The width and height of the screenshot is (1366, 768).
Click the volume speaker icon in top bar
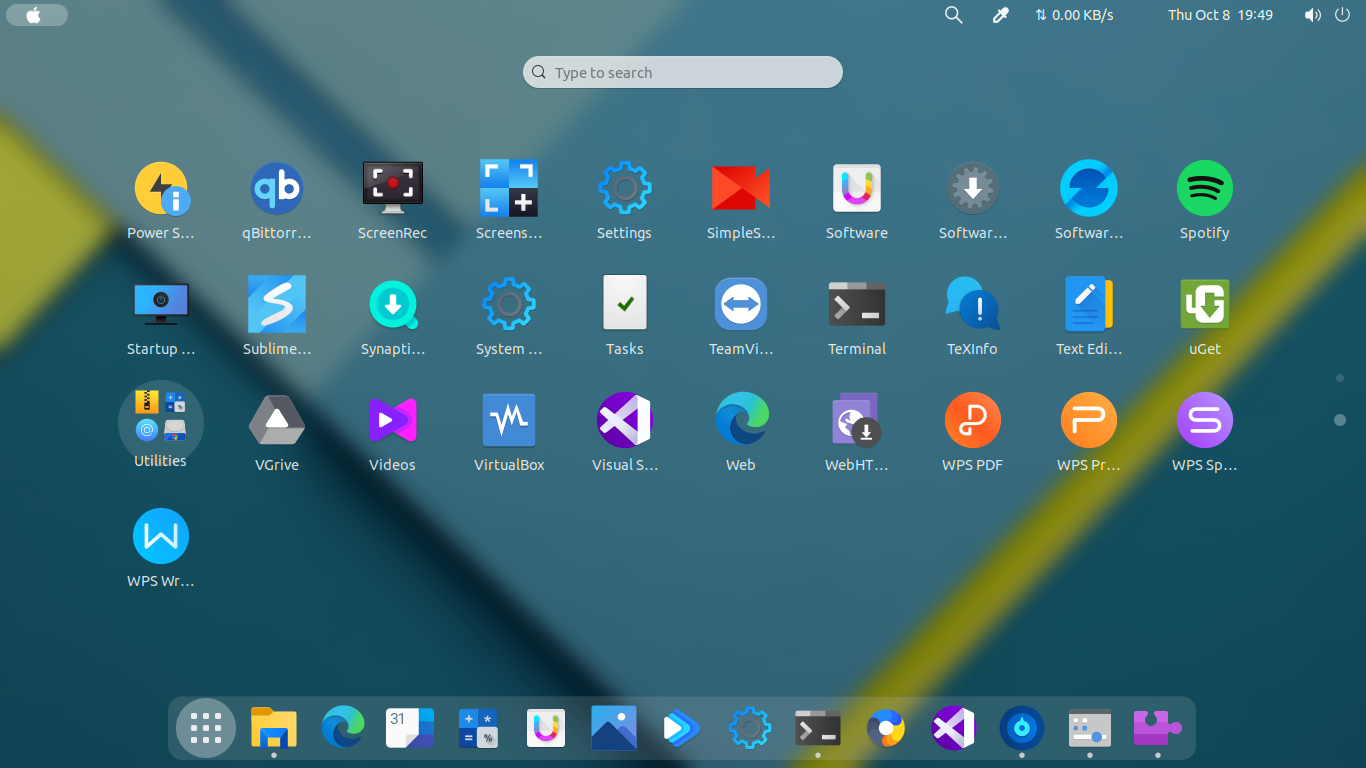coord(1313,15)
